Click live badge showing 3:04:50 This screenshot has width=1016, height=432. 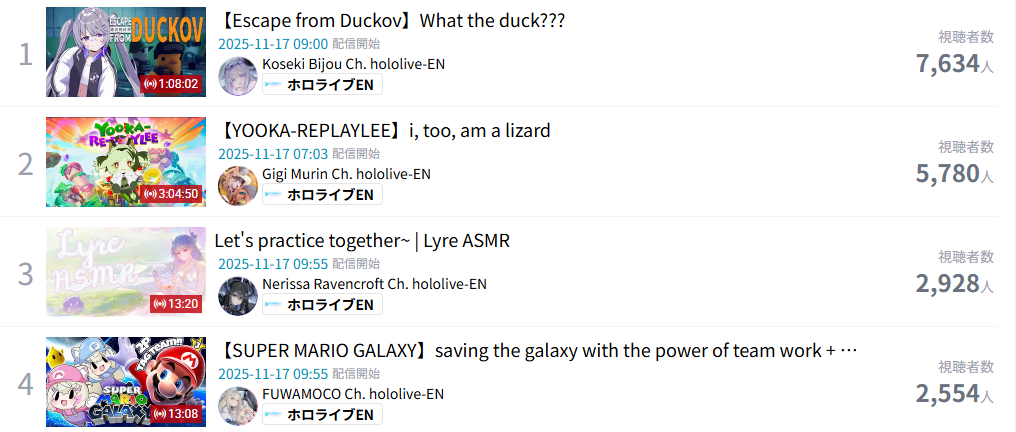(172, 194)
